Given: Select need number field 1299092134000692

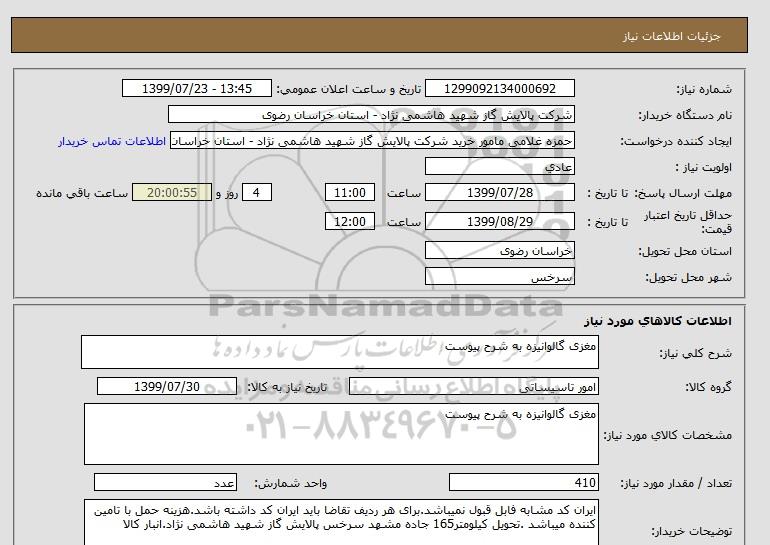Looking at the screenshot, I should pos(499,88).
